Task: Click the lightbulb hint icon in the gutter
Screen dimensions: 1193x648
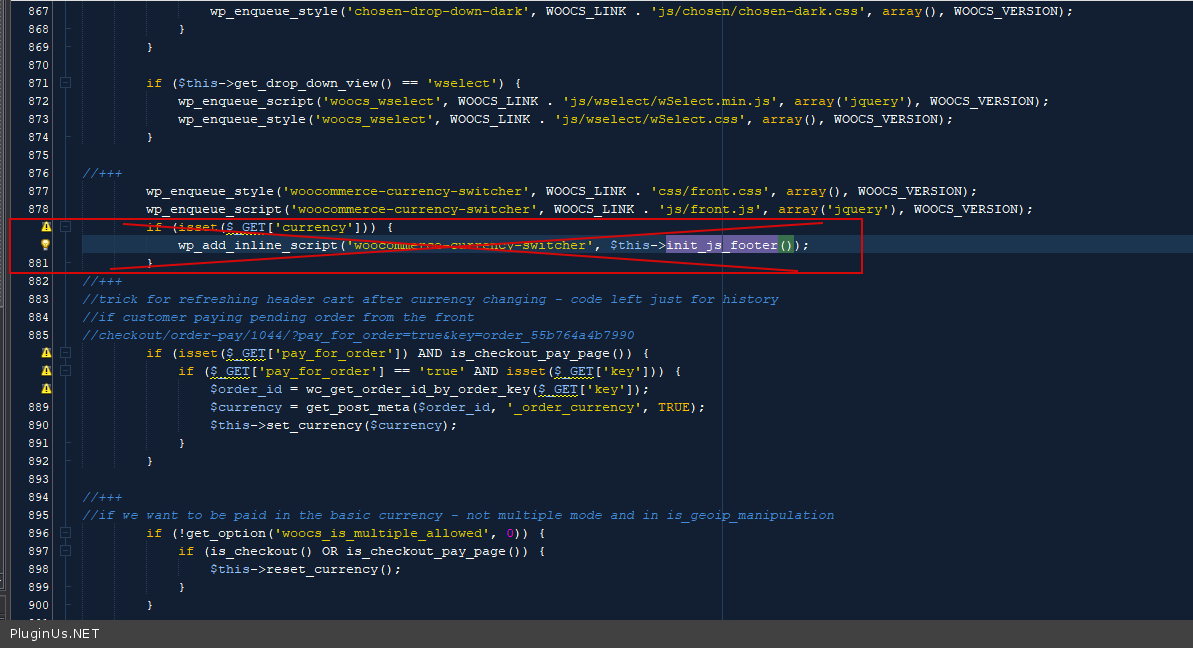Action: 46,245
